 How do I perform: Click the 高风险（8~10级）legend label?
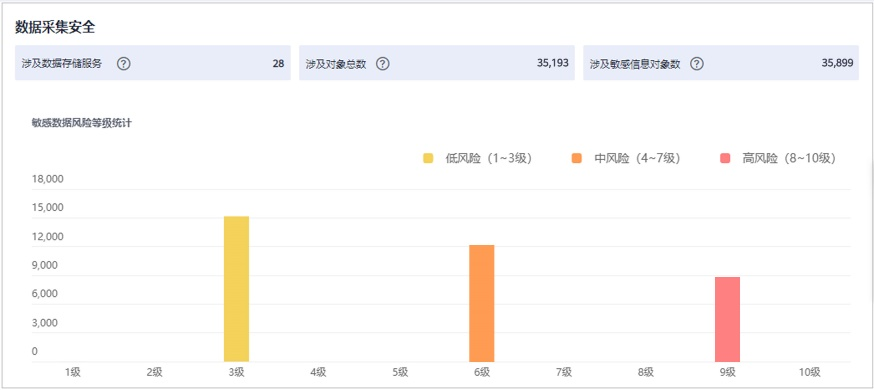coord(789,158)
